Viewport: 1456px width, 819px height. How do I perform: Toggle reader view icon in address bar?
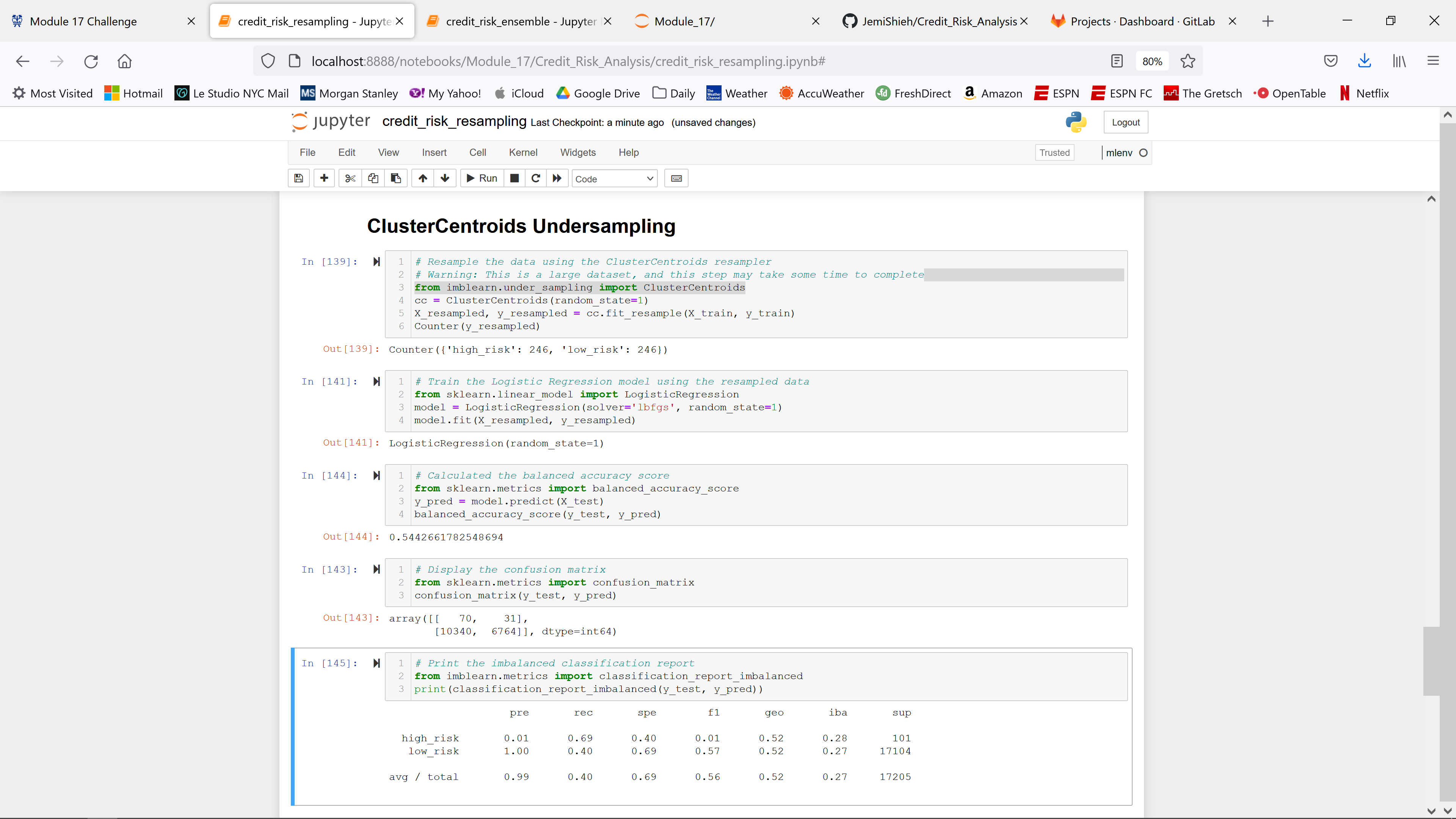[1117, 61]
